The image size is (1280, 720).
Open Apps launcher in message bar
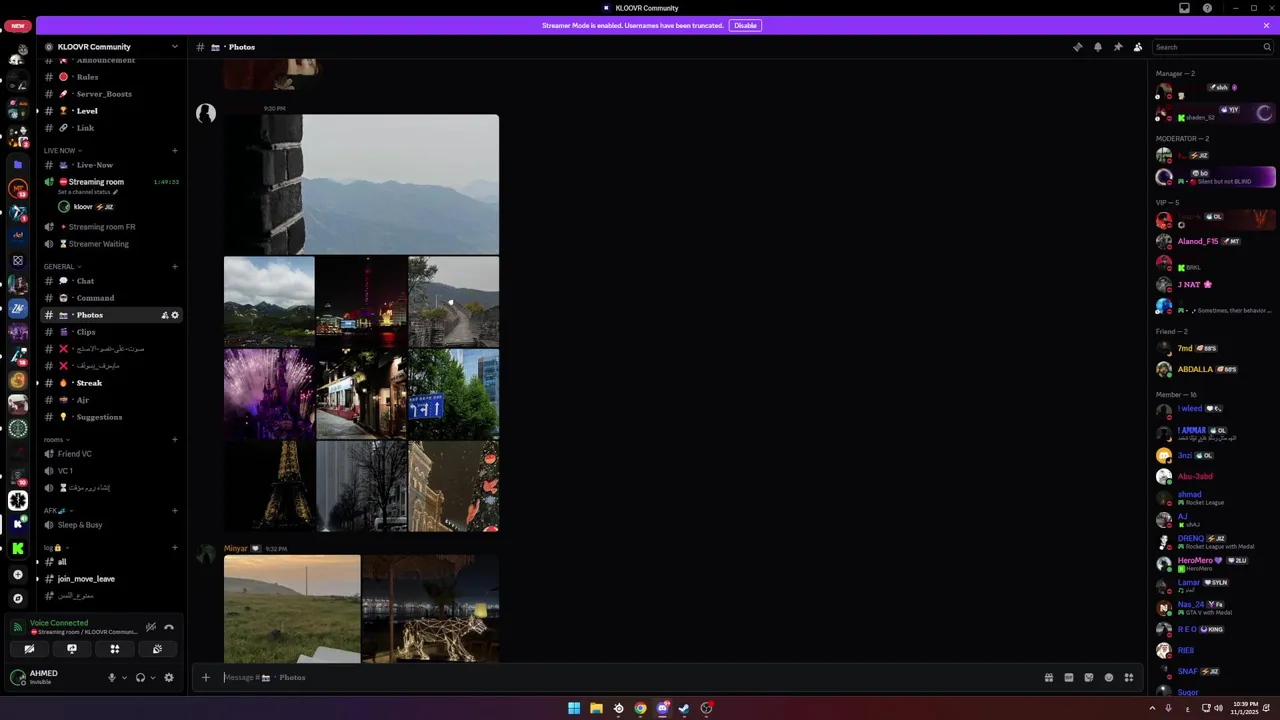click(1129, 677)
